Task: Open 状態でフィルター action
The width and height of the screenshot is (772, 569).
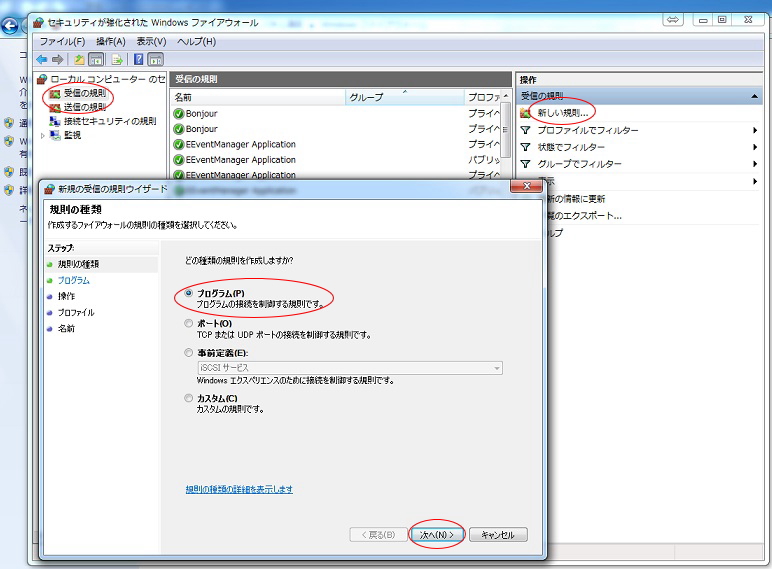Action: pyautogui.click(x=571, y=147)
